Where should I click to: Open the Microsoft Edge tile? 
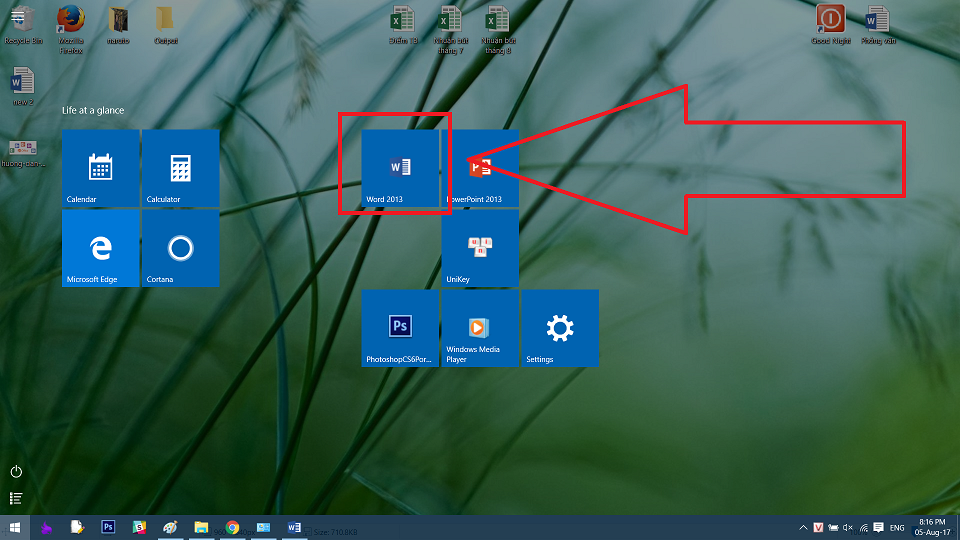click(x=100, y=248)
